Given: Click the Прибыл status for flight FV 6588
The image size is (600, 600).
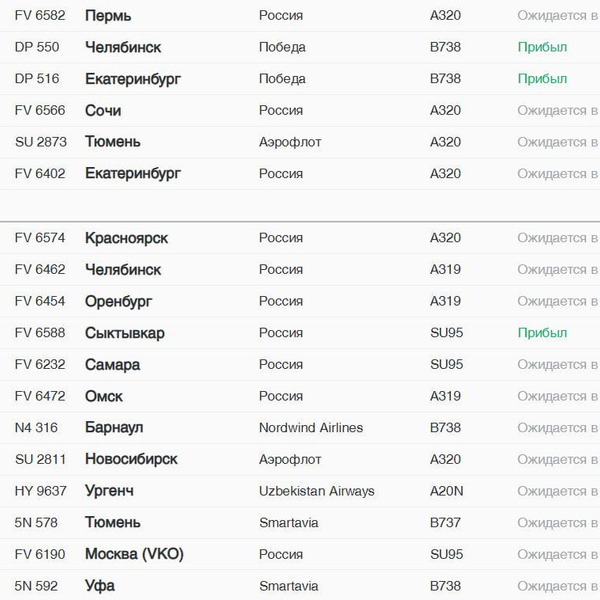Looking at the screenshot, I should (542, 333).
